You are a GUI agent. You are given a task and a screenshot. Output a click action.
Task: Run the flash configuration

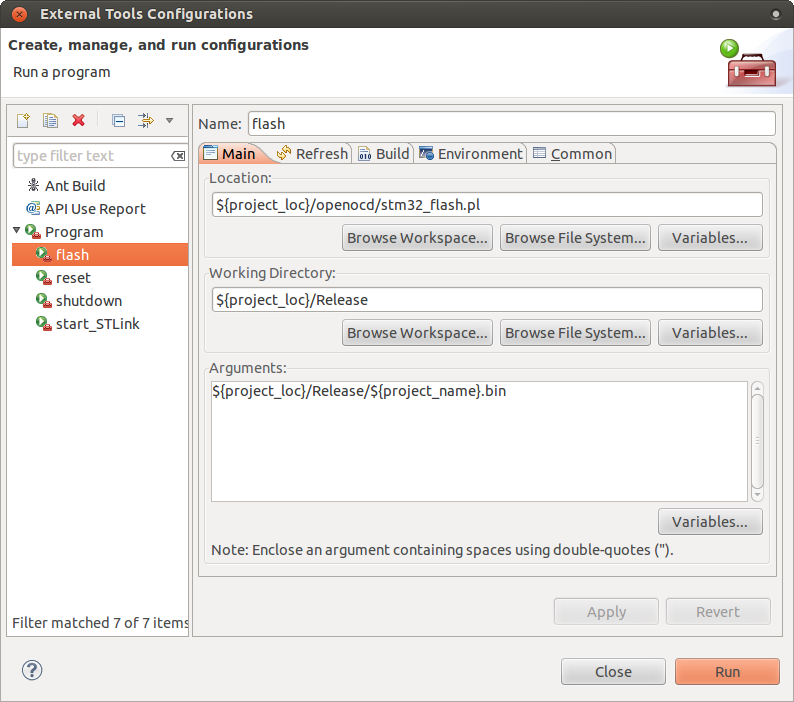pyautogui.click(x=727, y=672)
